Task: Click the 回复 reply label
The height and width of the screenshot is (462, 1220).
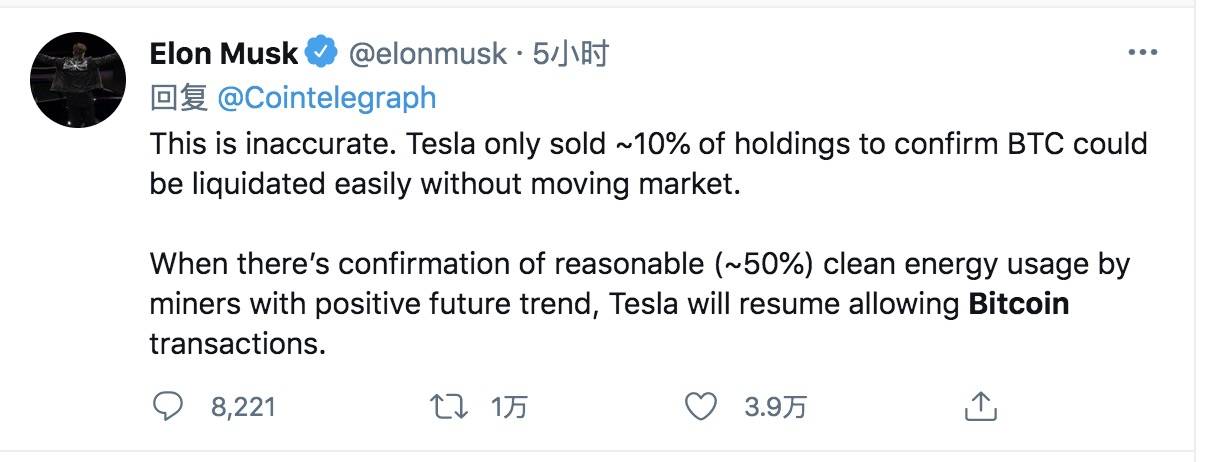Action: pos(179,97)
